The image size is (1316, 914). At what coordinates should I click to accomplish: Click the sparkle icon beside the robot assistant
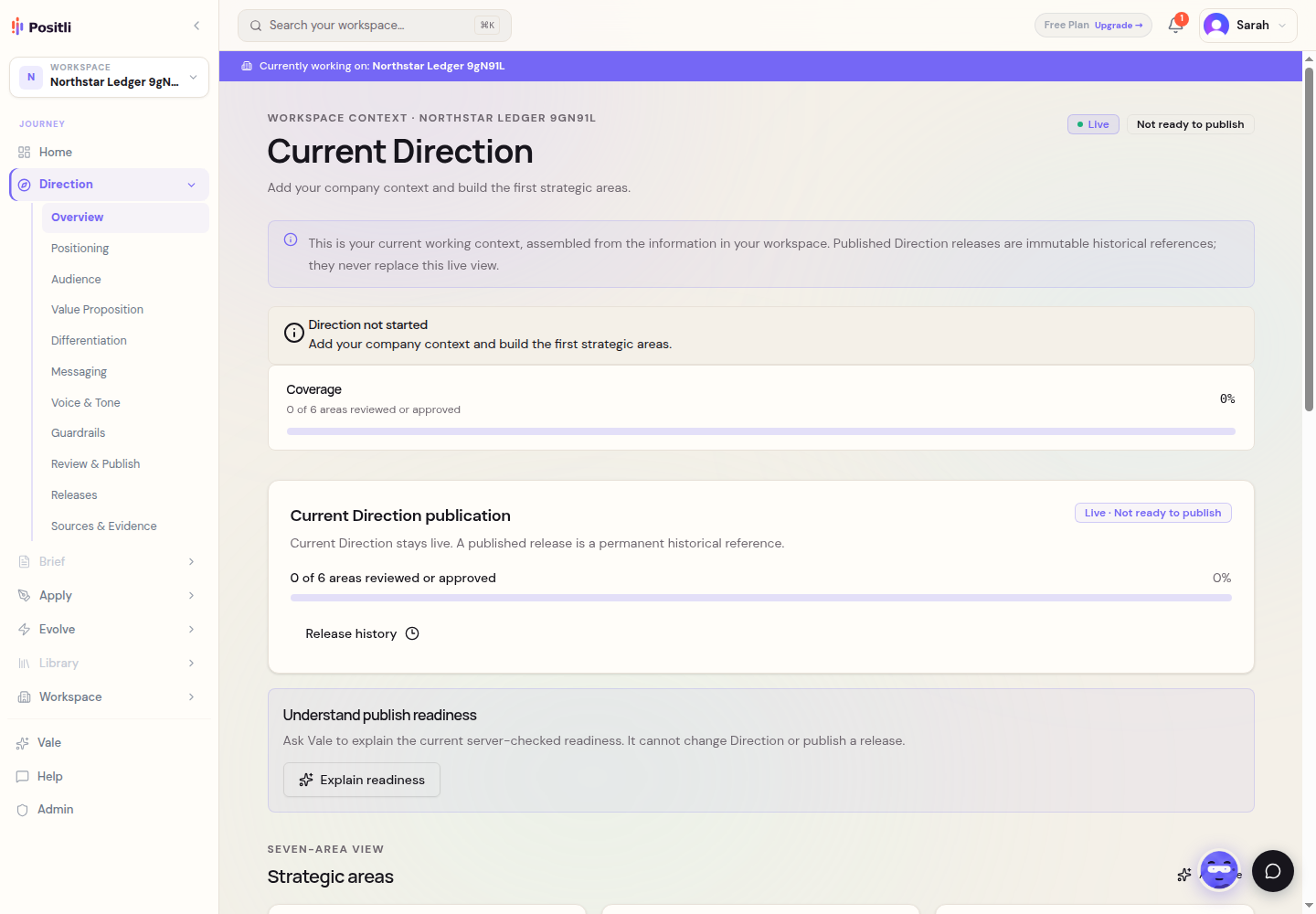(x=1184, y=875)
